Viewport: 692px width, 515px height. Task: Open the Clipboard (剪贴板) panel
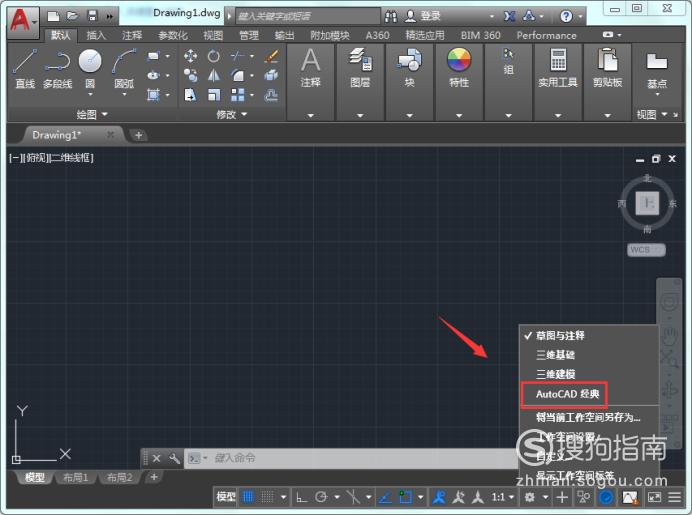607,68
